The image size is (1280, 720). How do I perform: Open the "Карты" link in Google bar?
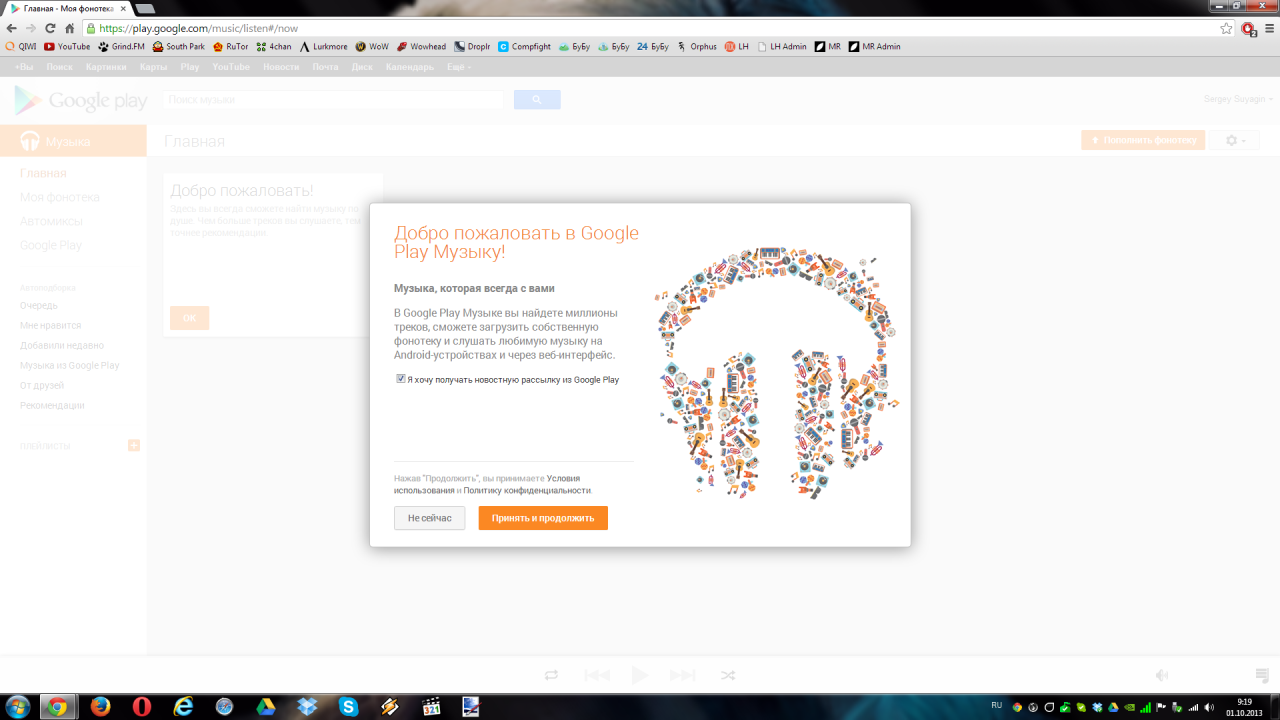(x=153, y=67)
